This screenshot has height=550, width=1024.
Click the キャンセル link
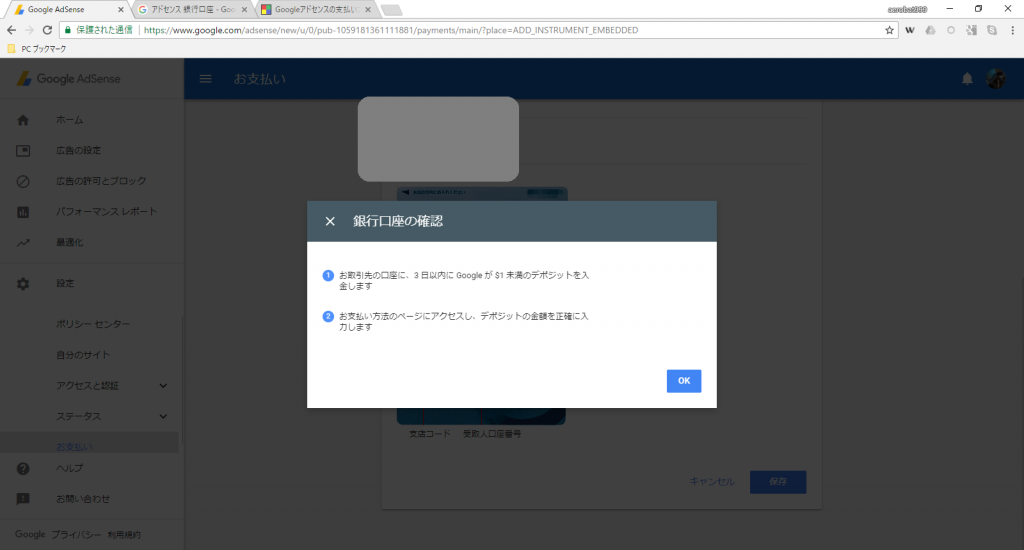point(712,482)
